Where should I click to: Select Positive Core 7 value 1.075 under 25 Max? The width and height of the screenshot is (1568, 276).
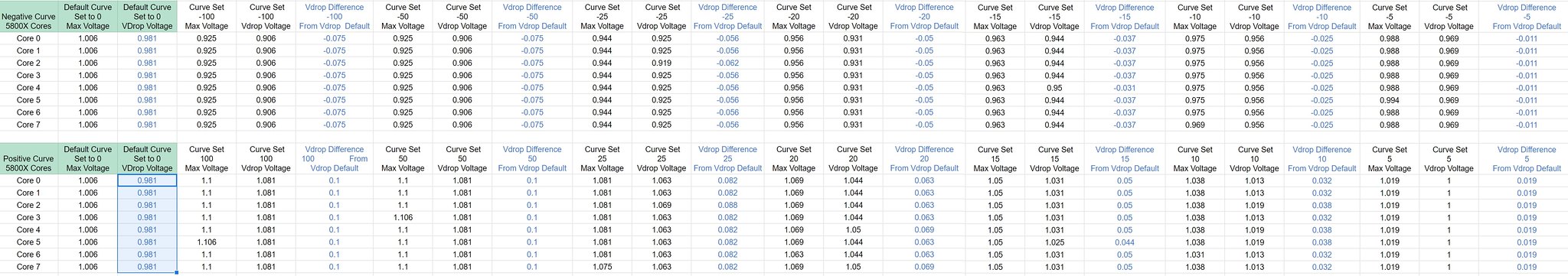point(603,267)
